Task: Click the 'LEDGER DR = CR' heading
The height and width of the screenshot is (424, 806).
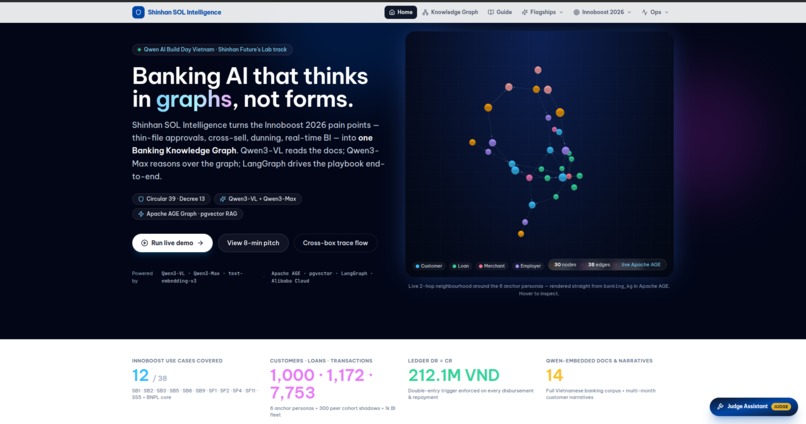Action: click(x=430, y=361)
